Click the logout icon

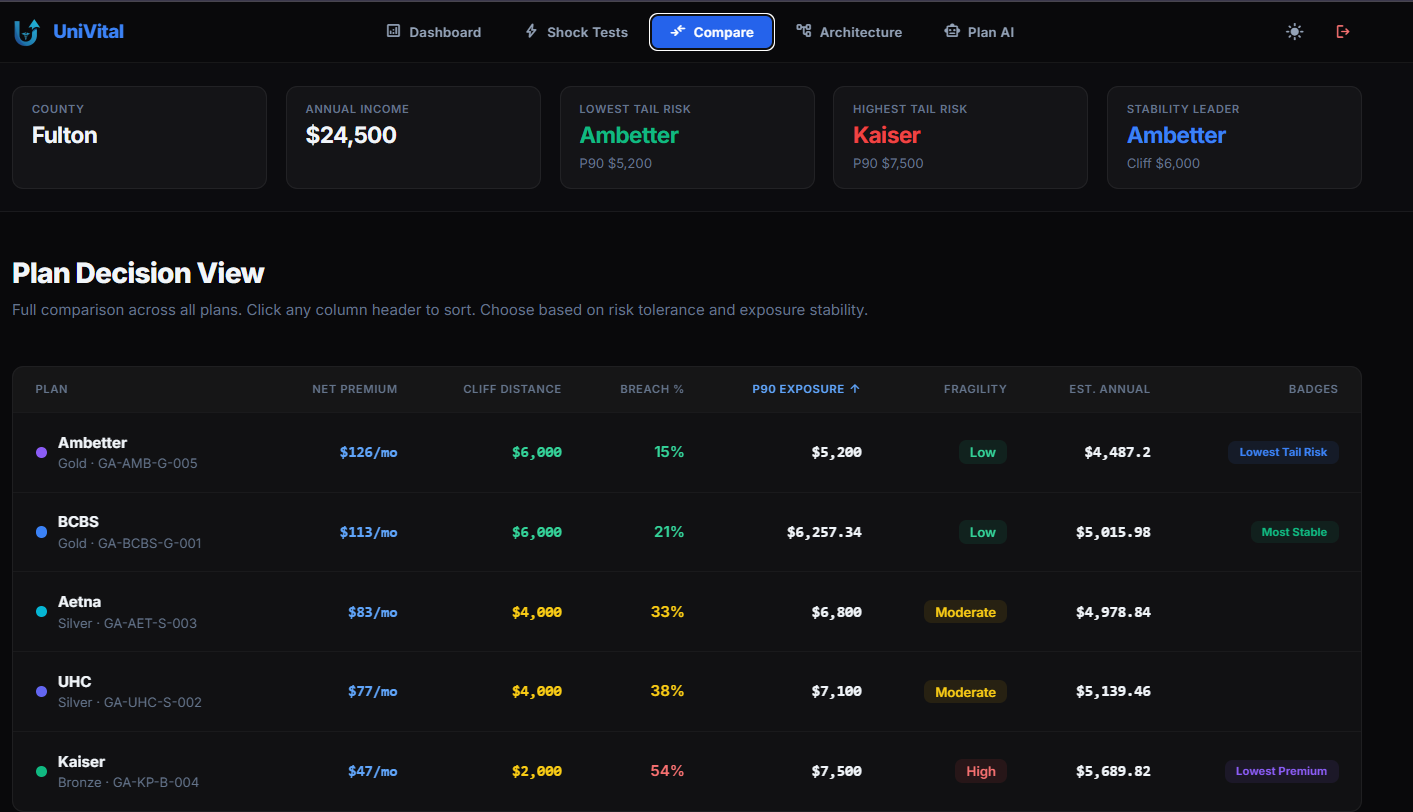[x=1343, y=32]
